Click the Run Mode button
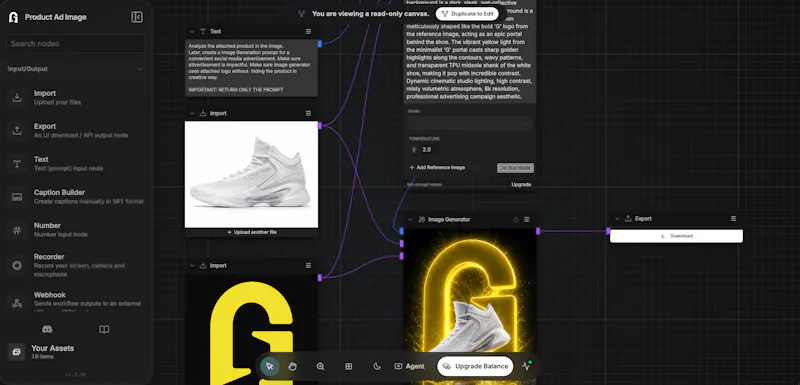This screenshot has height=385, width=800. click(515, 168)
